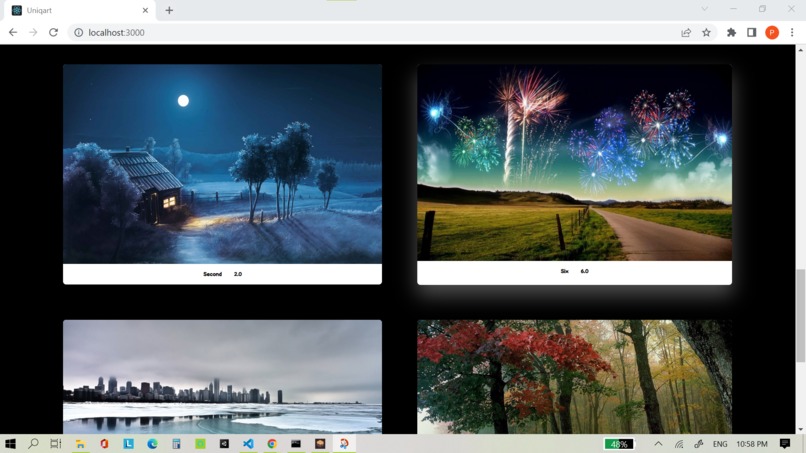
Task: Open the green square app in taskbar
Action: point(200,444)
